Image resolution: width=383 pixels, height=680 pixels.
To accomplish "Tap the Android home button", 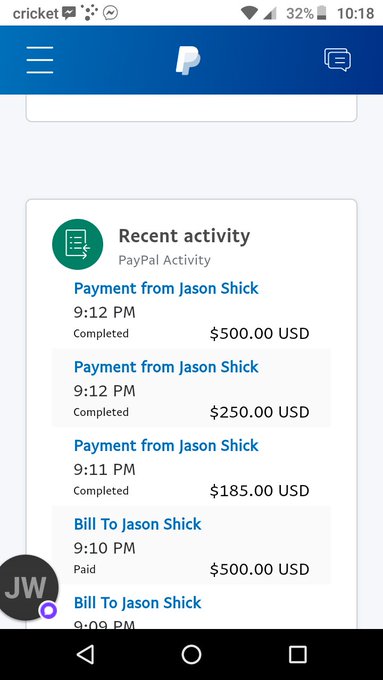I will coord(191,654).
